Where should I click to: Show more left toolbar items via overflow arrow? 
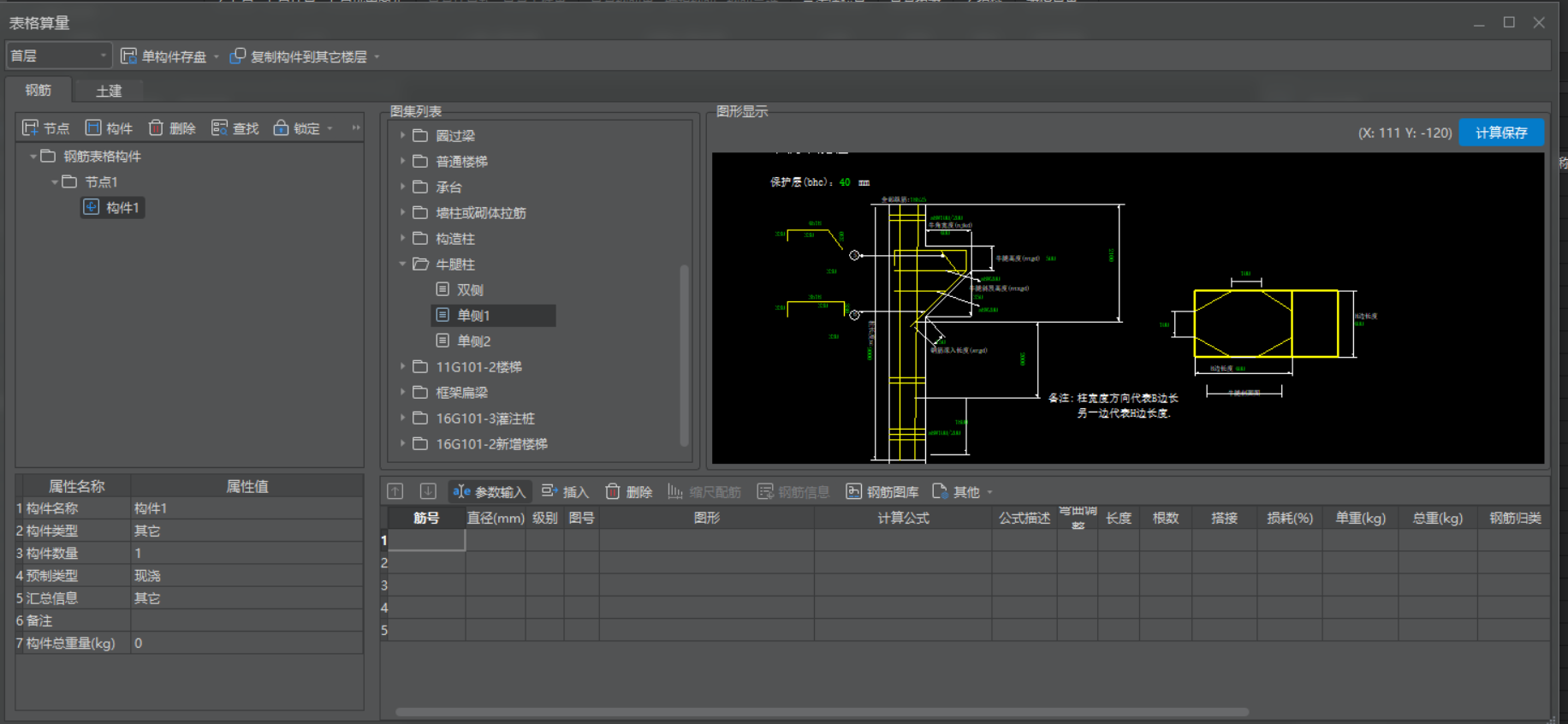click(x=356, y=128)
